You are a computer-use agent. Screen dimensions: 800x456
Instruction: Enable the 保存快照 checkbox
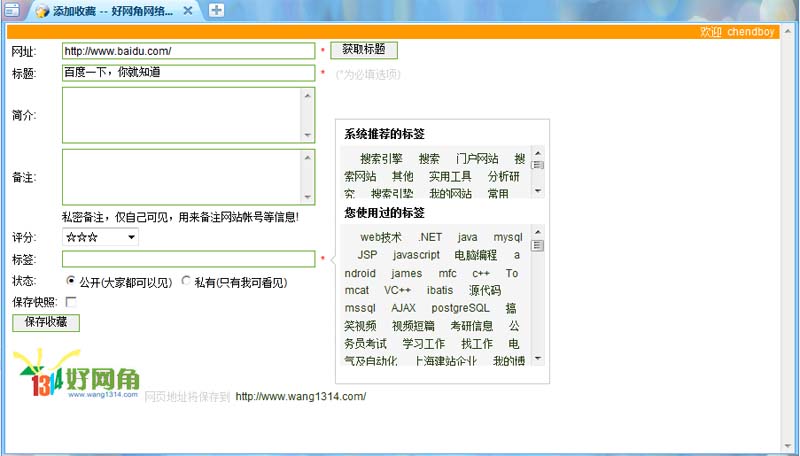70,301
